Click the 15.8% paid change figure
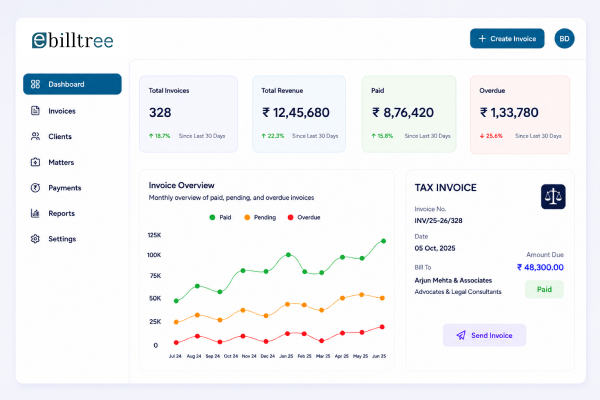The image size is (600, 400). click(385, 136)
